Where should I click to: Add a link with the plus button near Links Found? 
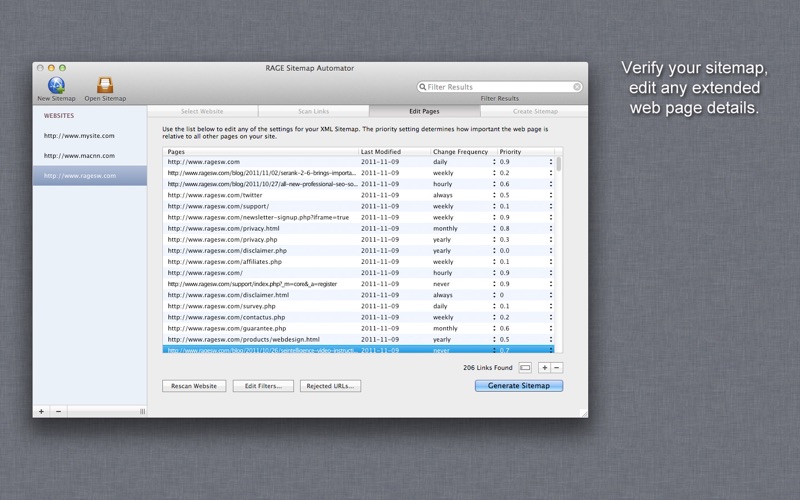pos(544,367)
